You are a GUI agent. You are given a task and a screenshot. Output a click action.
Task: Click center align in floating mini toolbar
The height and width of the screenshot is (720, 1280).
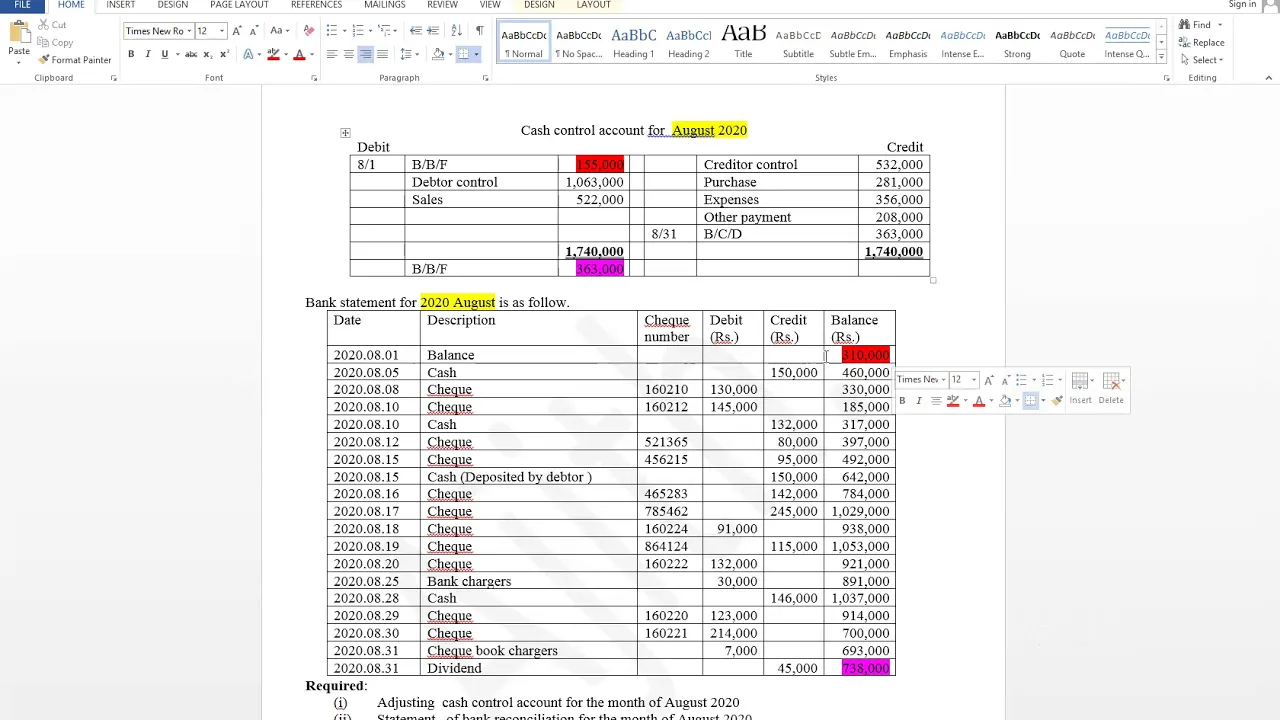[936, 400]
